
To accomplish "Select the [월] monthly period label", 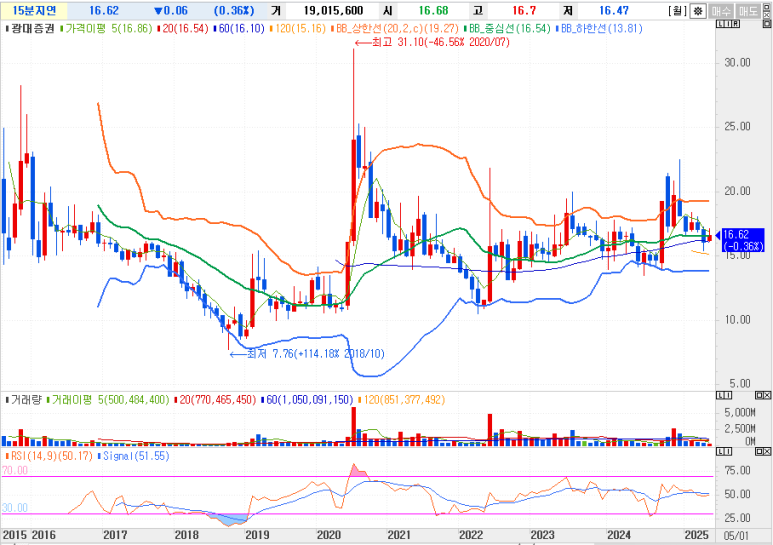I will click(x=677, y=11).
